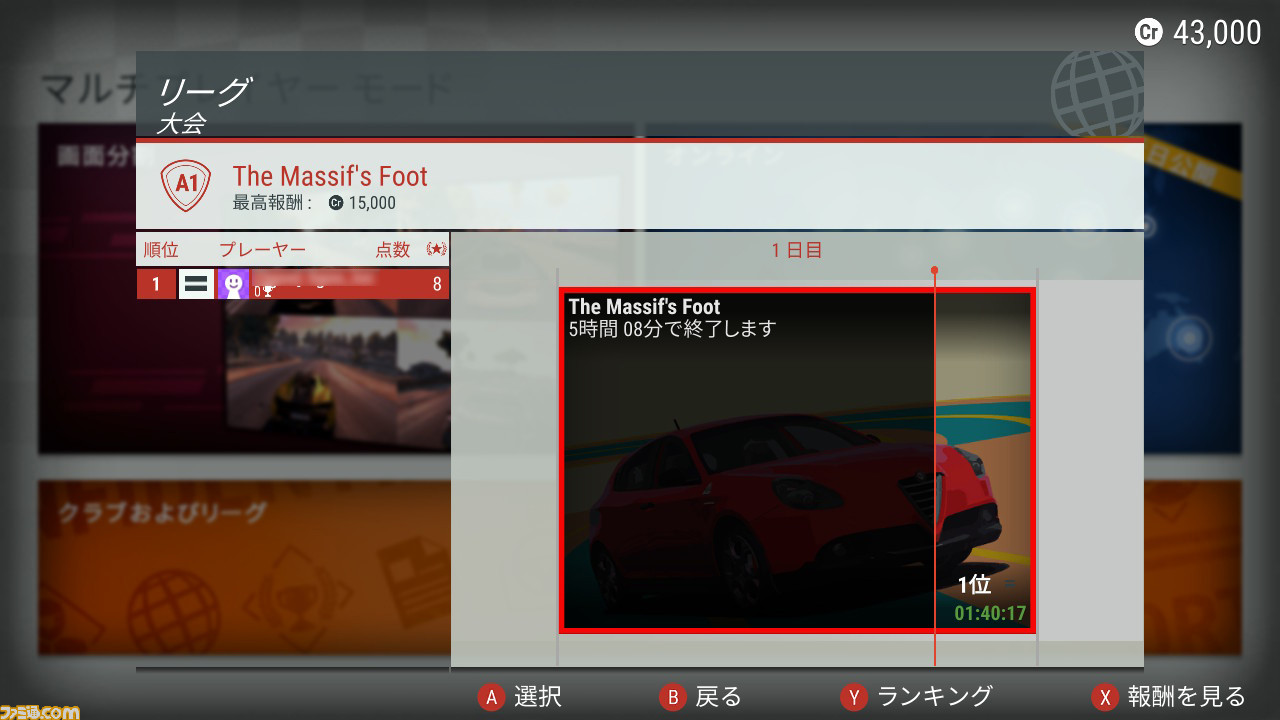Click the X button icon for 報酬を見る
This screenshot has height=720, width=1280.
click(1105, 697)
